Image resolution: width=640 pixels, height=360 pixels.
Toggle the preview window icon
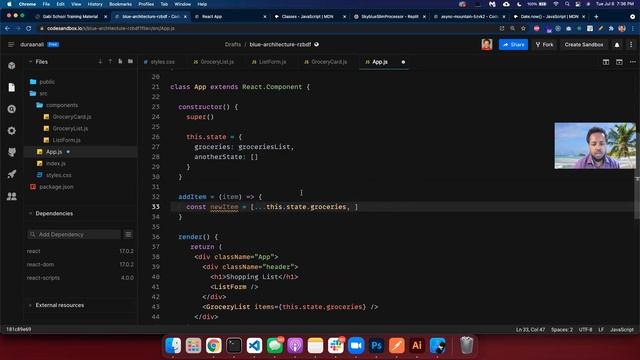click(x=619, y=62)
